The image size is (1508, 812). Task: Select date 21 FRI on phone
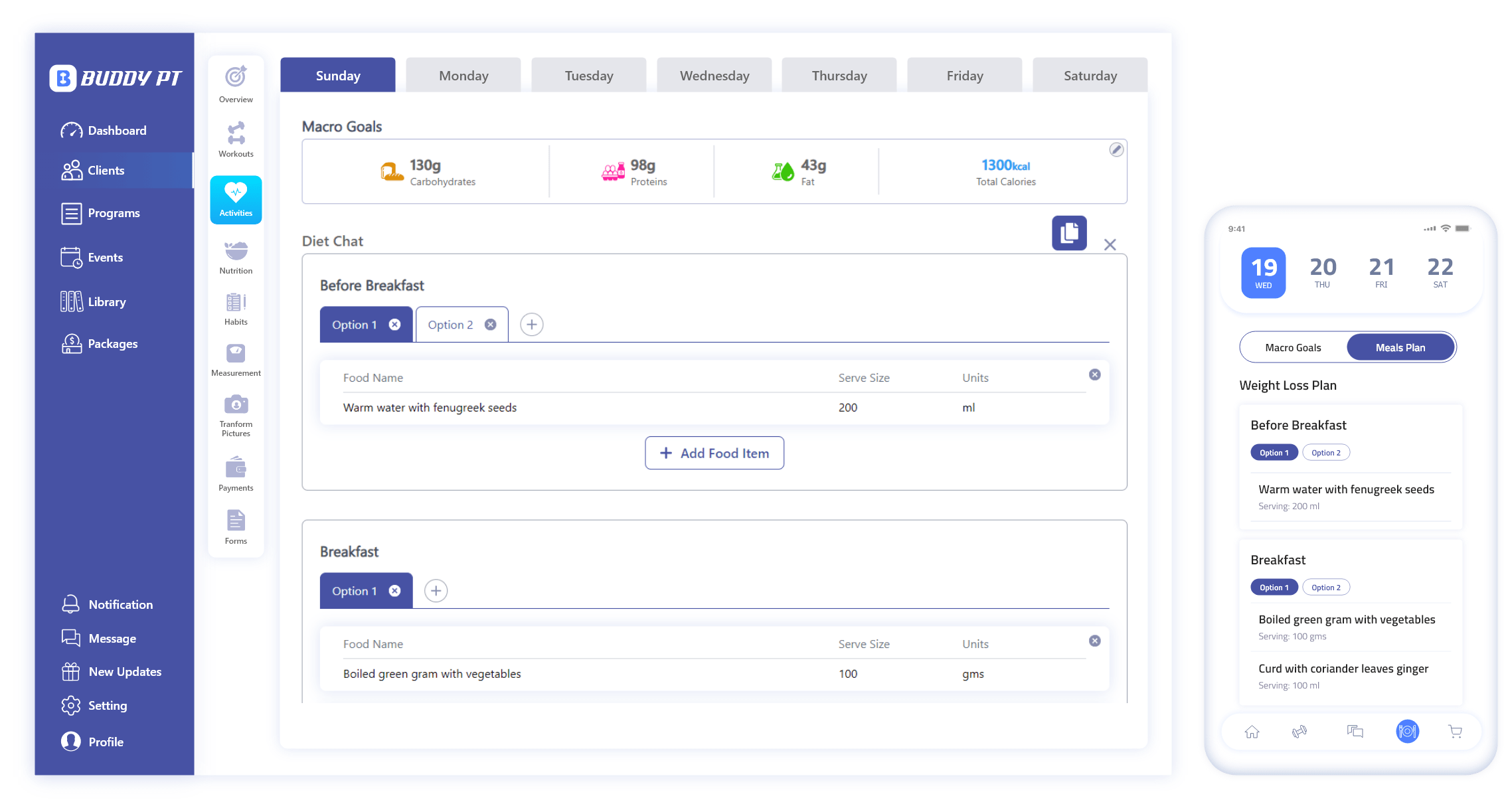tap(1381, 273)
